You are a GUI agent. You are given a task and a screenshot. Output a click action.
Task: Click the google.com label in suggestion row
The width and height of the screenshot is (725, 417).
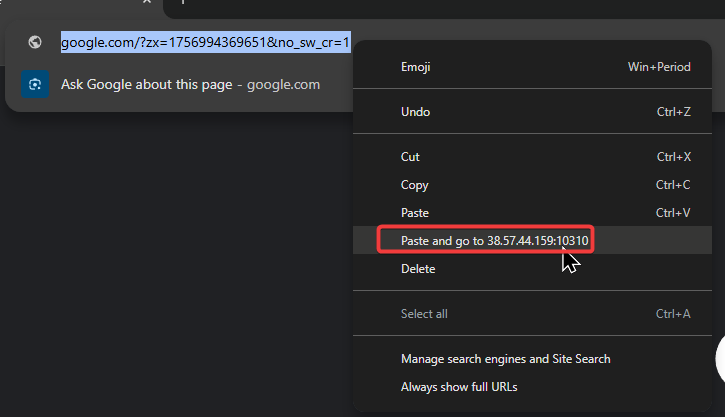click(283, 85)
